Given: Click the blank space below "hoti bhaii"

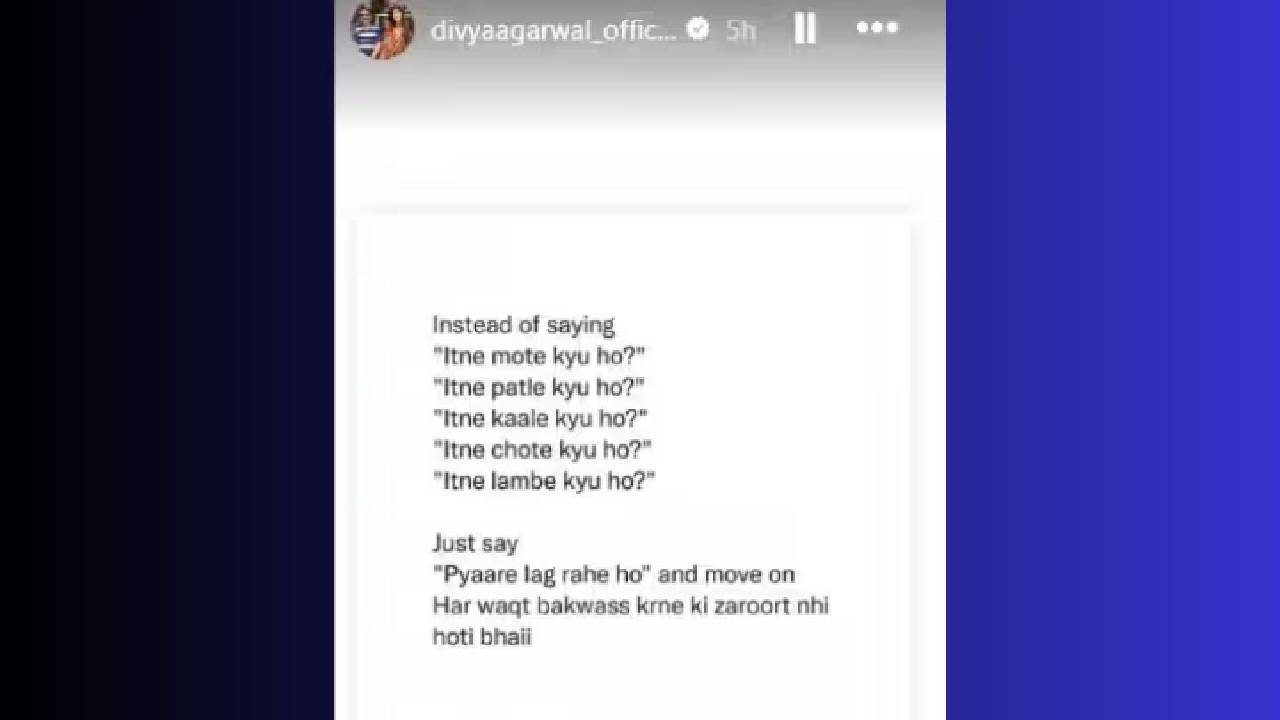Looking at the screenshot, I should [632, 685].
